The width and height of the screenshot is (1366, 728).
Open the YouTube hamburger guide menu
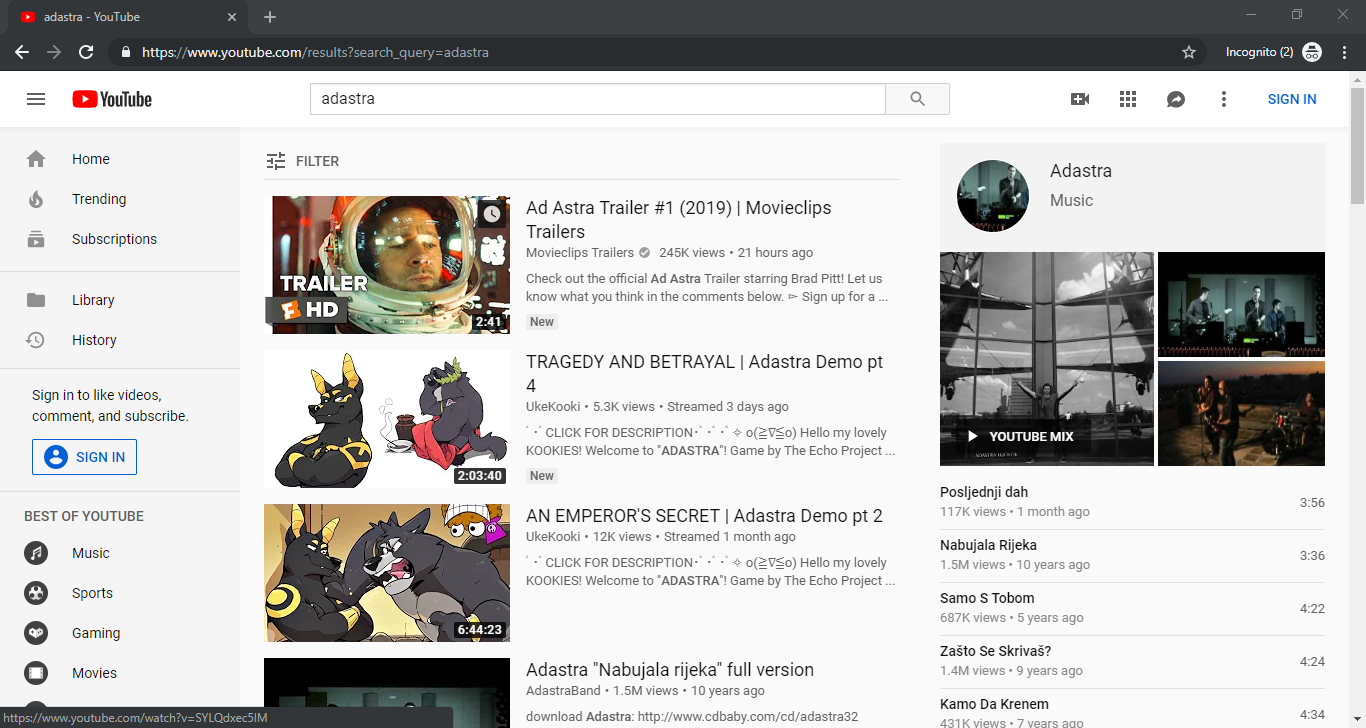pyautogui.click(x=36, y=99)
